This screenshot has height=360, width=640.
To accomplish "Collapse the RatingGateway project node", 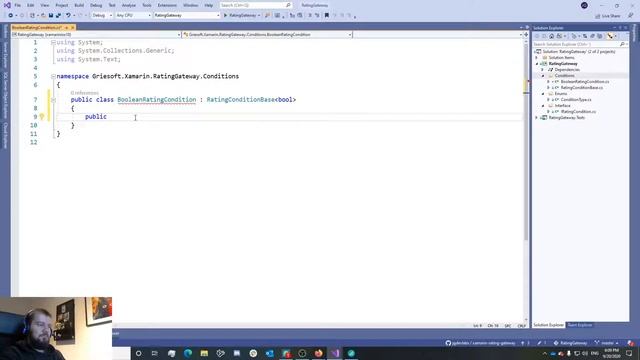I will (x=537, y=64).
